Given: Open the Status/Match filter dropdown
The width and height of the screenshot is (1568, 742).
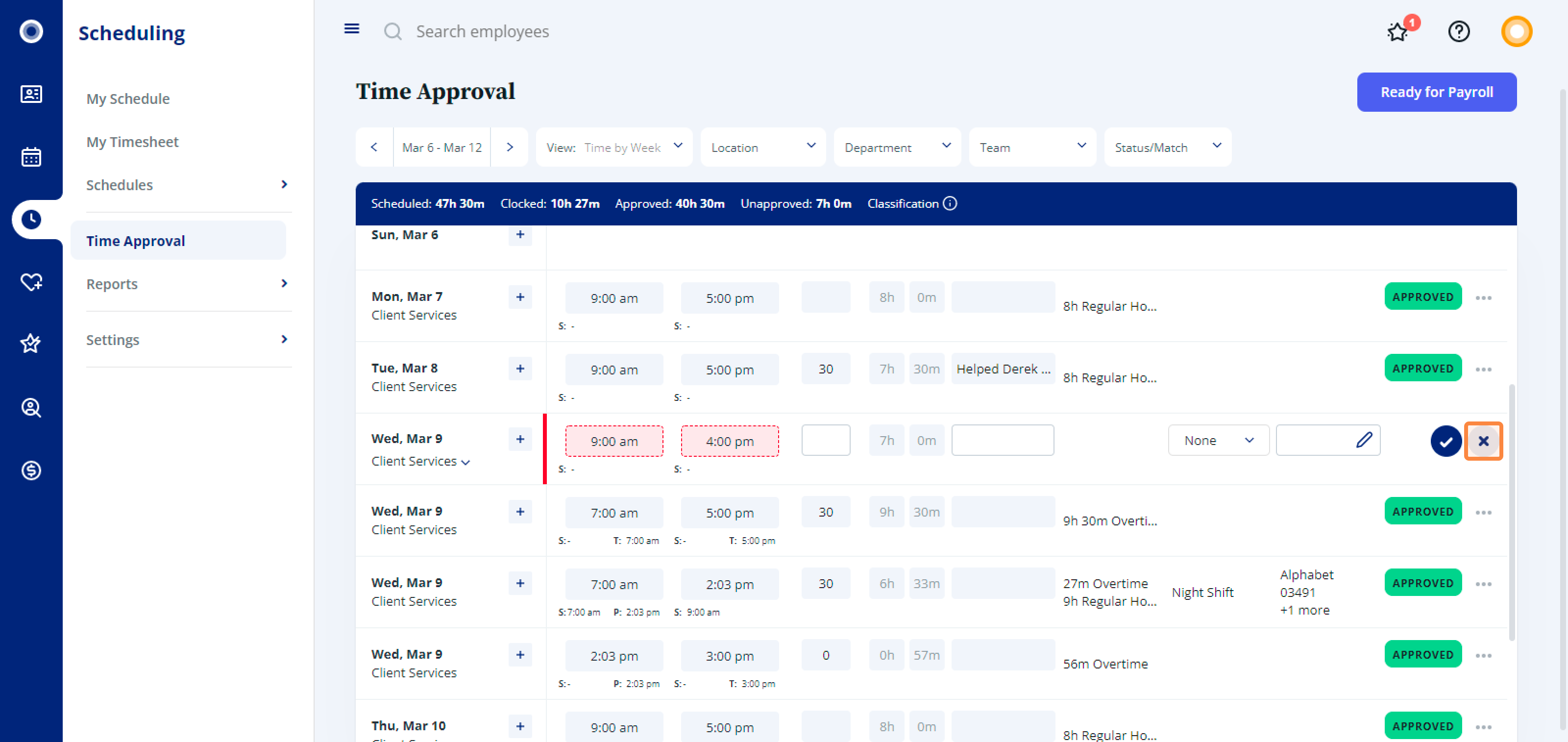Looking at the screenshot, I should (x=1168, y=147).
